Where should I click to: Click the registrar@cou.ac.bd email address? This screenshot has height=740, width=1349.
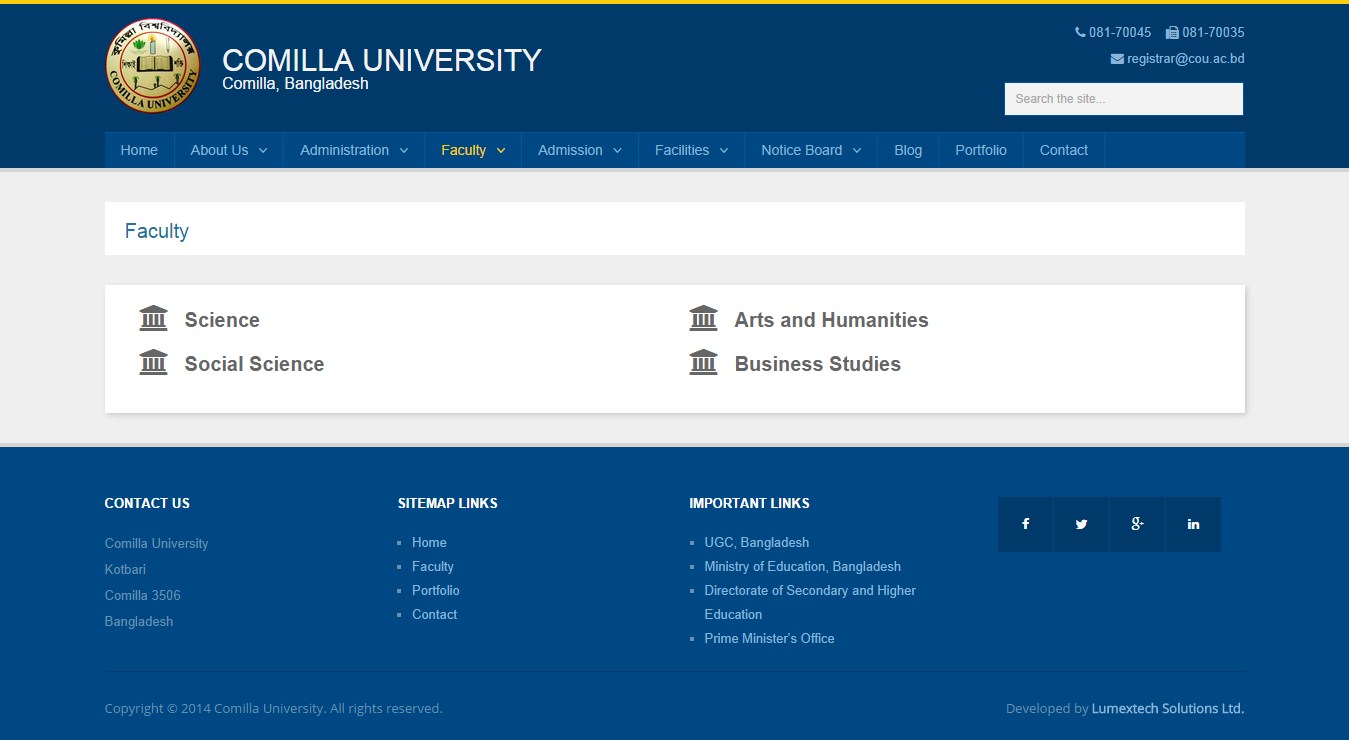pos(1185,59)
